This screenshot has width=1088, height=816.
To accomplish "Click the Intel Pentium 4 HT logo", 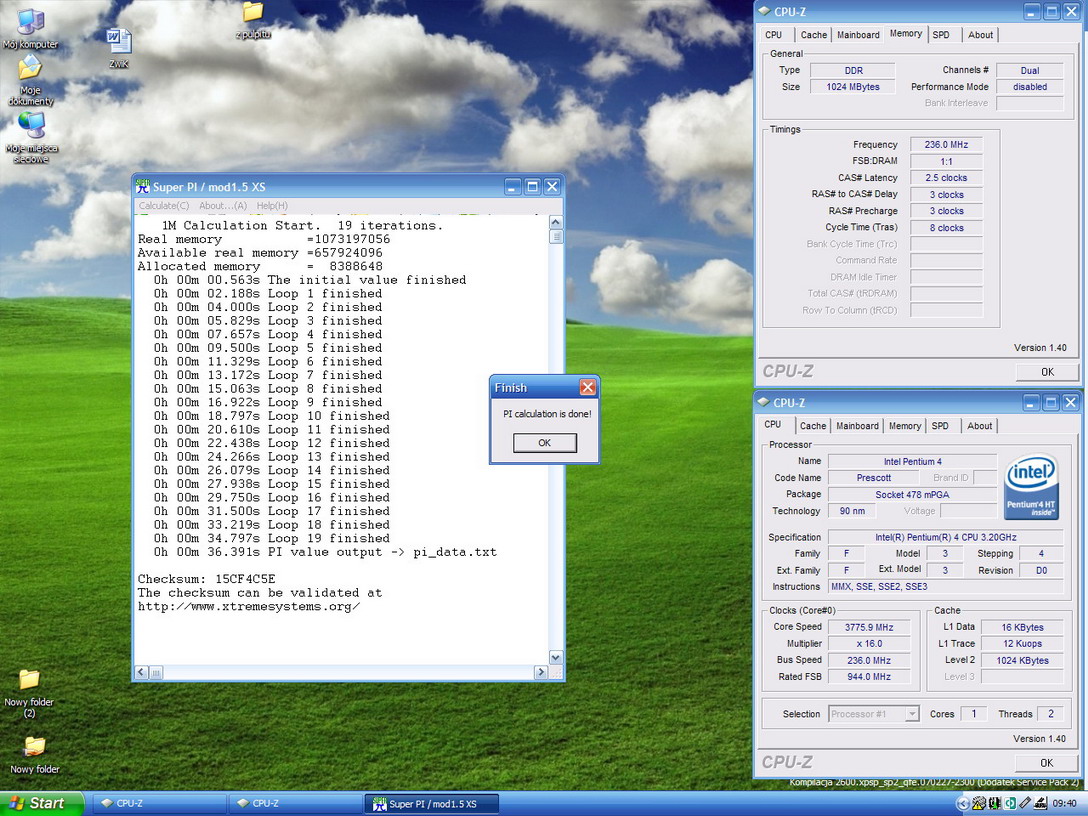I will coord(1030,486).
